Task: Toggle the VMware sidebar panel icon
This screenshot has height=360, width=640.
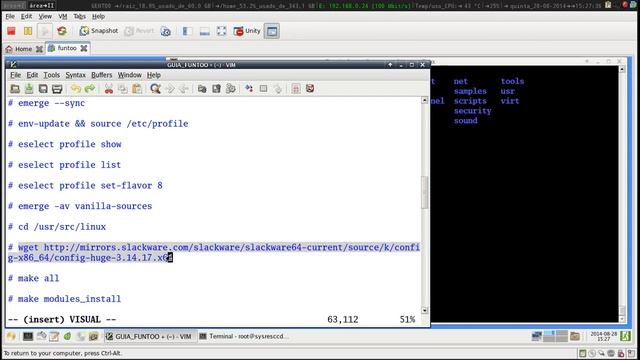Action: [187, 31]
